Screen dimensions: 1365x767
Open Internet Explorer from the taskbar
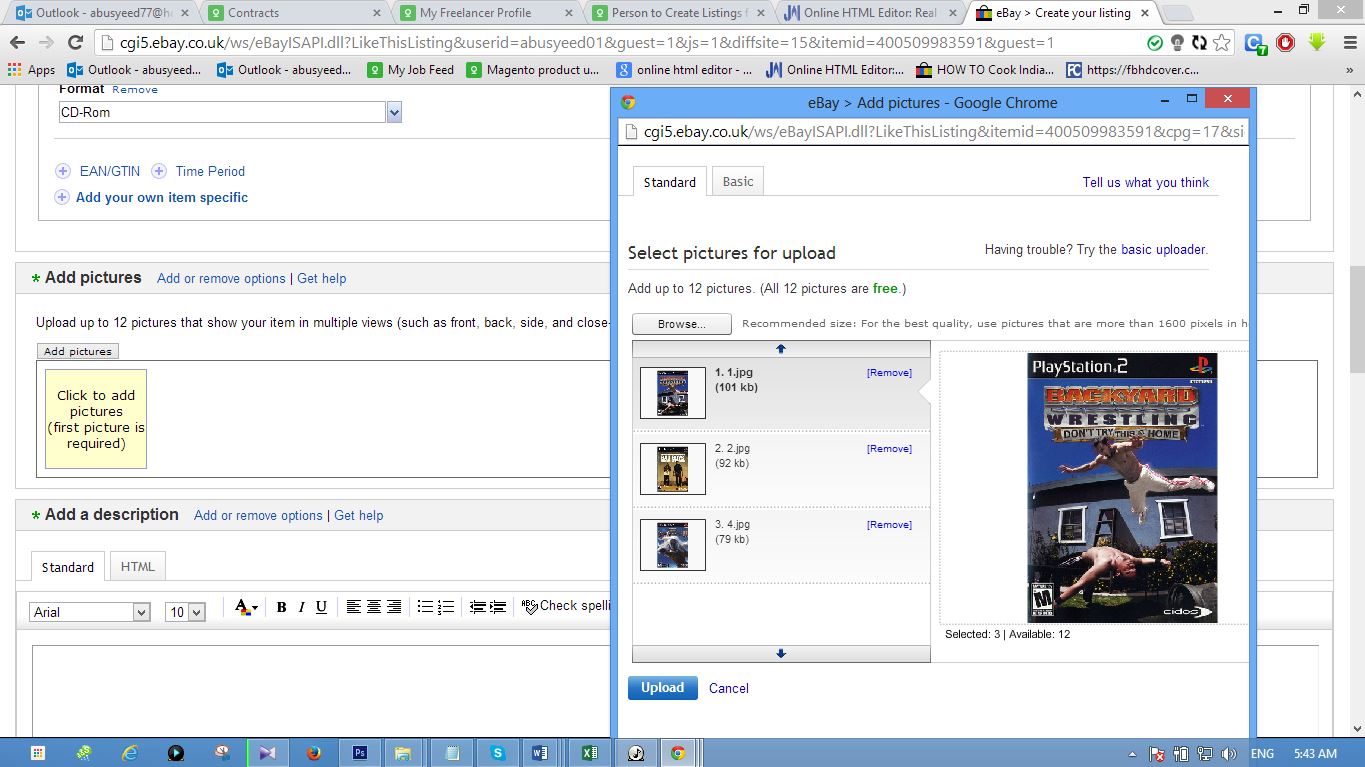click(129, 753)
